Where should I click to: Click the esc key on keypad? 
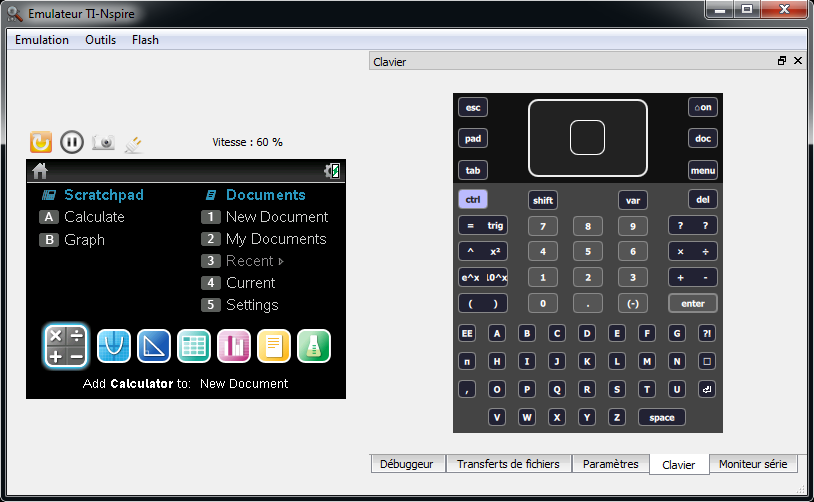pos(473,107)
